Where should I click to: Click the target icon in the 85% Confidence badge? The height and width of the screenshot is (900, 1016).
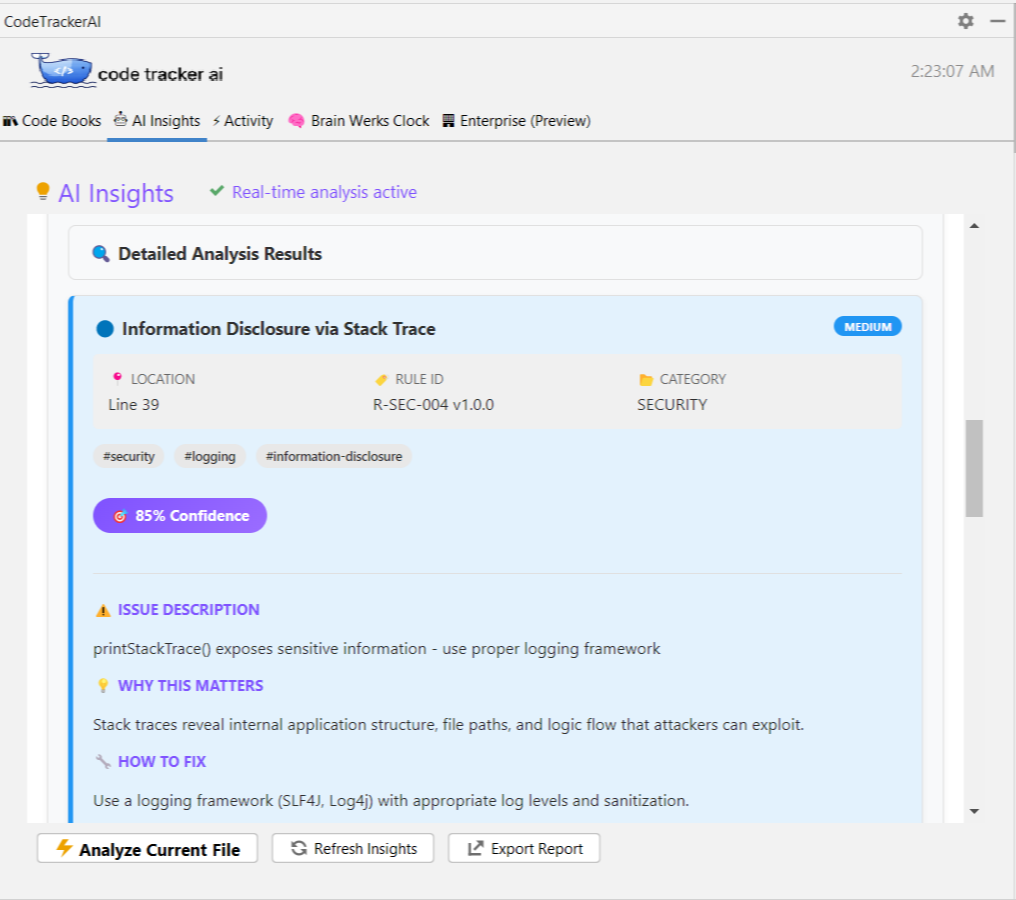click(121, 516)
